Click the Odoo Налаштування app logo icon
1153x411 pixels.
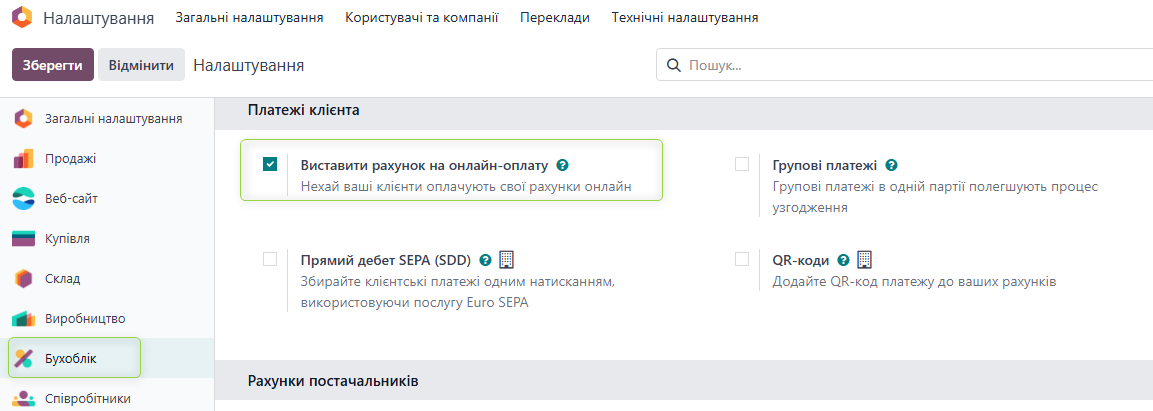(23, 18)
